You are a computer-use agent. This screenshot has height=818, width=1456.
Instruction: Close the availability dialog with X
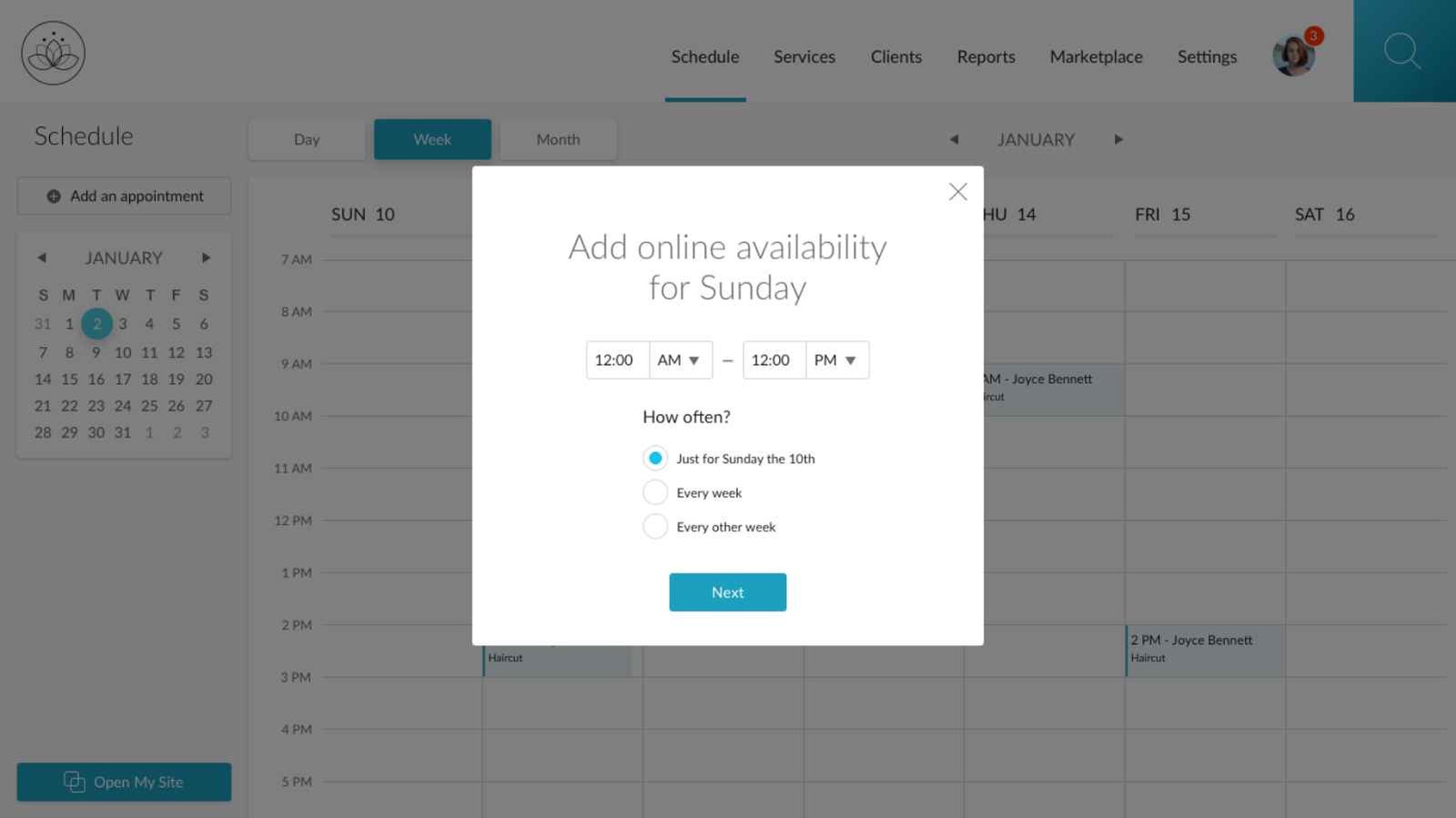click(x=957, y=192)
